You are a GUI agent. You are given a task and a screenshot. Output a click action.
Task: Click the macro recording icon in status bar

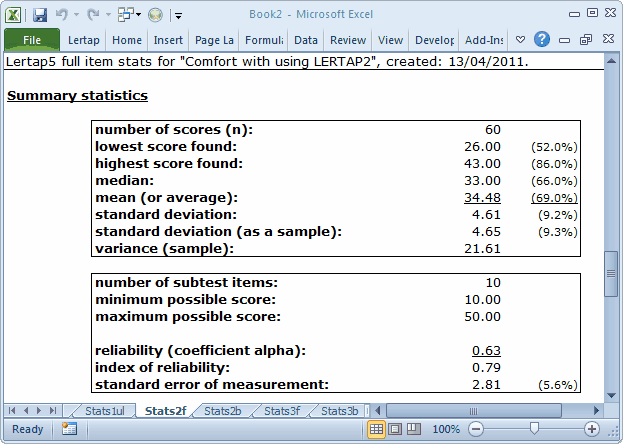(x=70, y=429)
